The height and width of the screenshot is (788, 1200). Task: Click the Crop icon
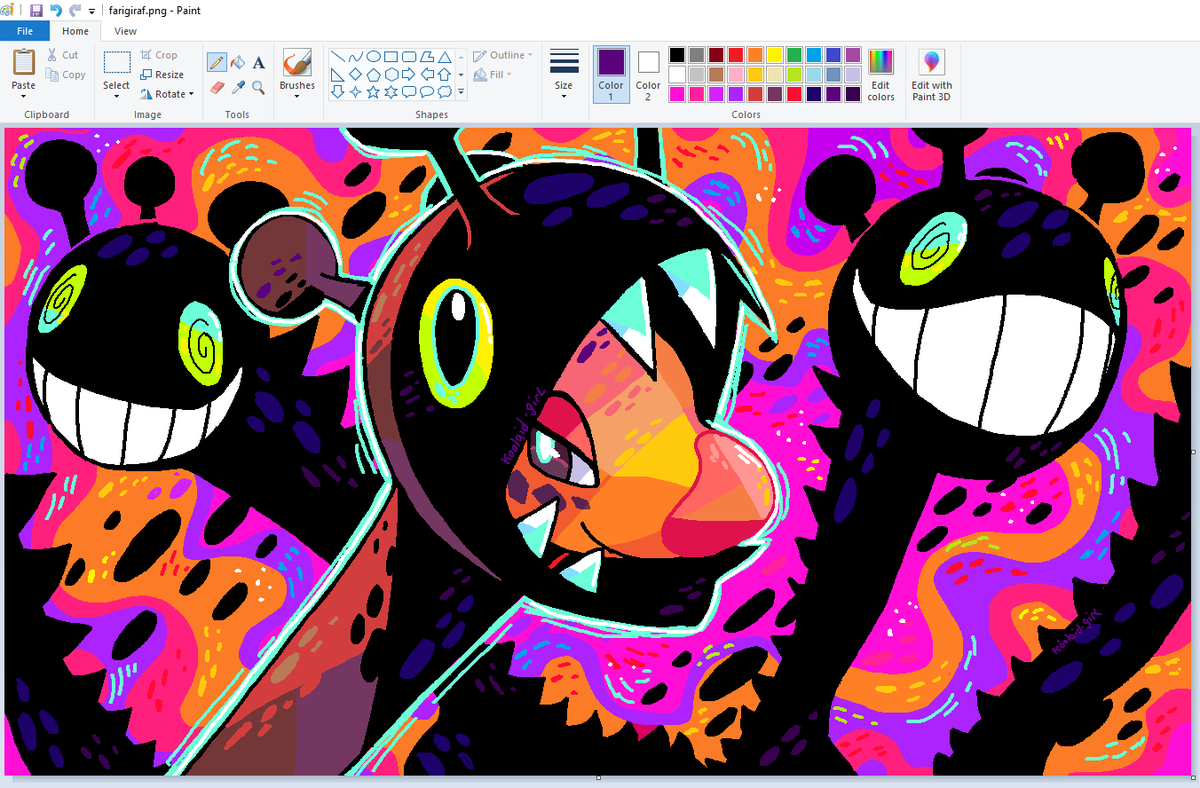click(146, 55)
